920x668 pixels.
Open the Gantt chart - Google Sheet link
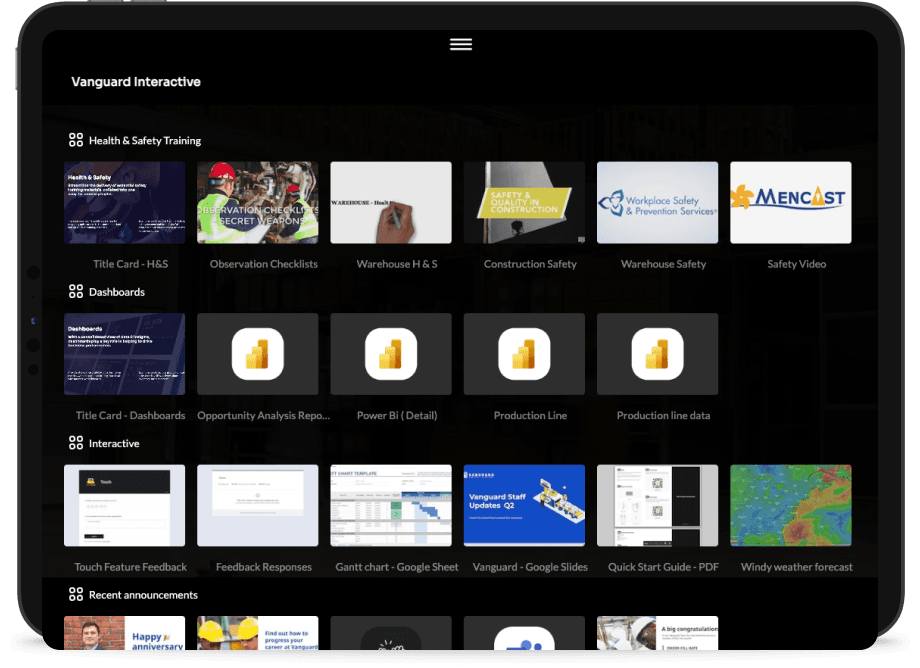coord(390,505)
